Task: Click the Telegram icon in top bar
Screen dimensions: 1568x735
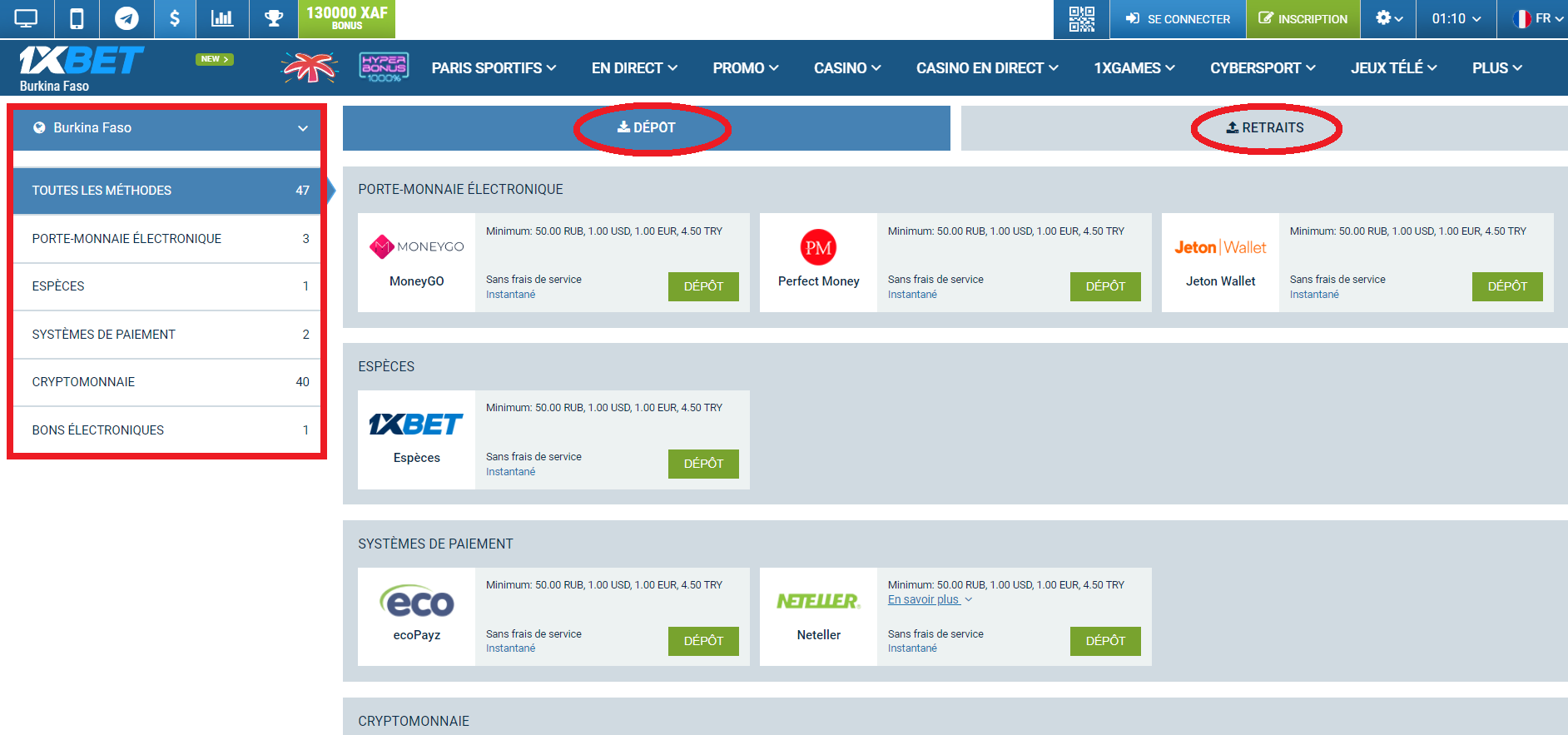Action: 127,18
